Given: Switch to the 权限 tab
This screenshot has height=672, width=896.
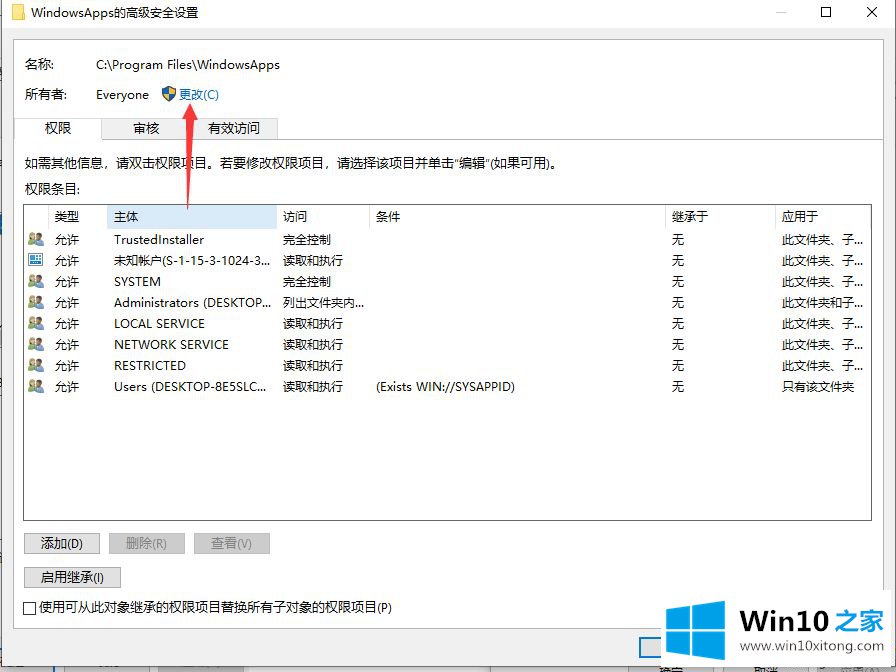Looking at the screenshot, I should pyautogui.click(x=58, y=128).
